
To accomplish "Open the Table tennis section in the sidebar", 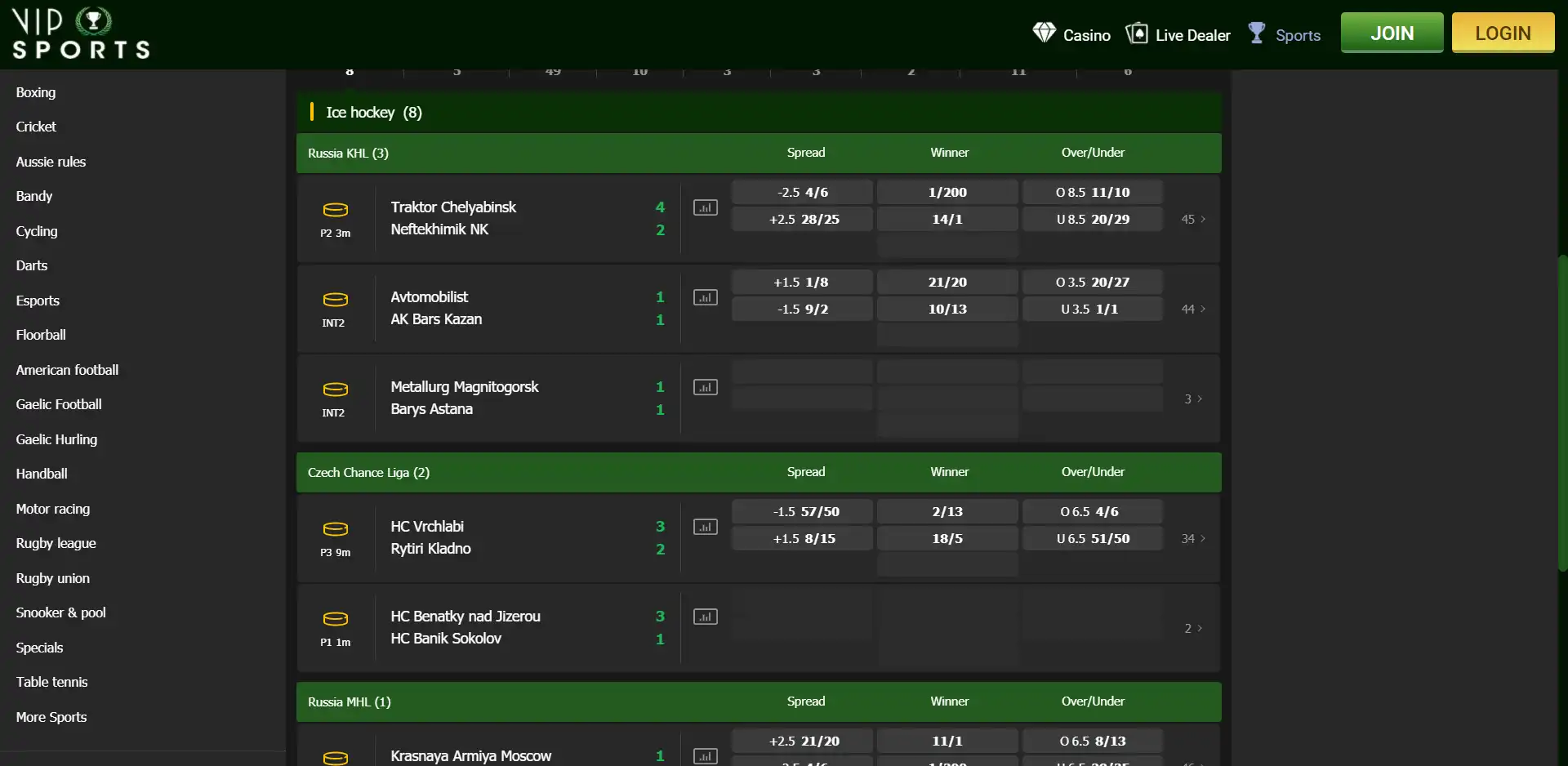I will pyautogui.click(x=51, y=682).
